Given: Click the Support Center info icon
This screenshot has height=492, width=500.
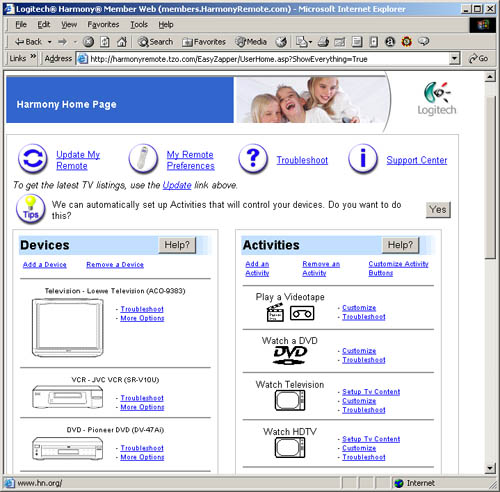Looking at the screenshot, I should (363, 159).
